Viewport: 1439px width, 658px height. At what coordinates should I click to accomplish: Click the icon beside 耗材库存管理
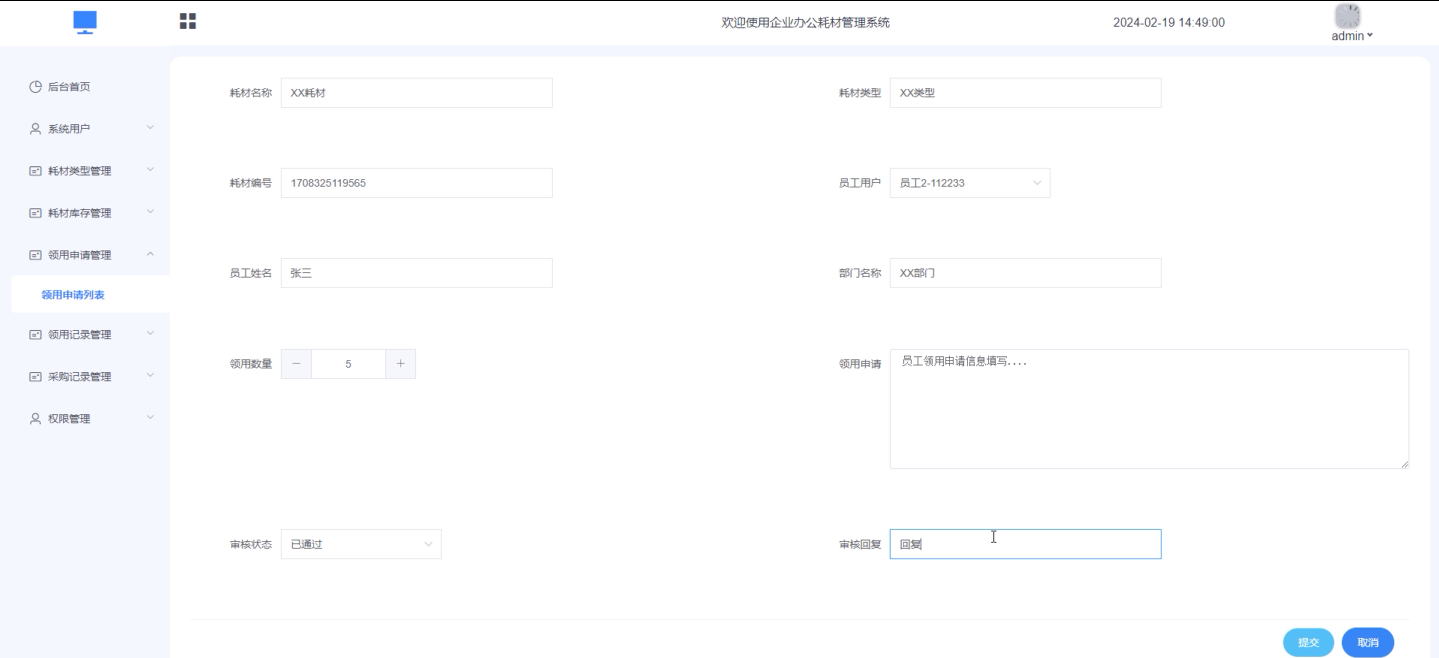36,213
